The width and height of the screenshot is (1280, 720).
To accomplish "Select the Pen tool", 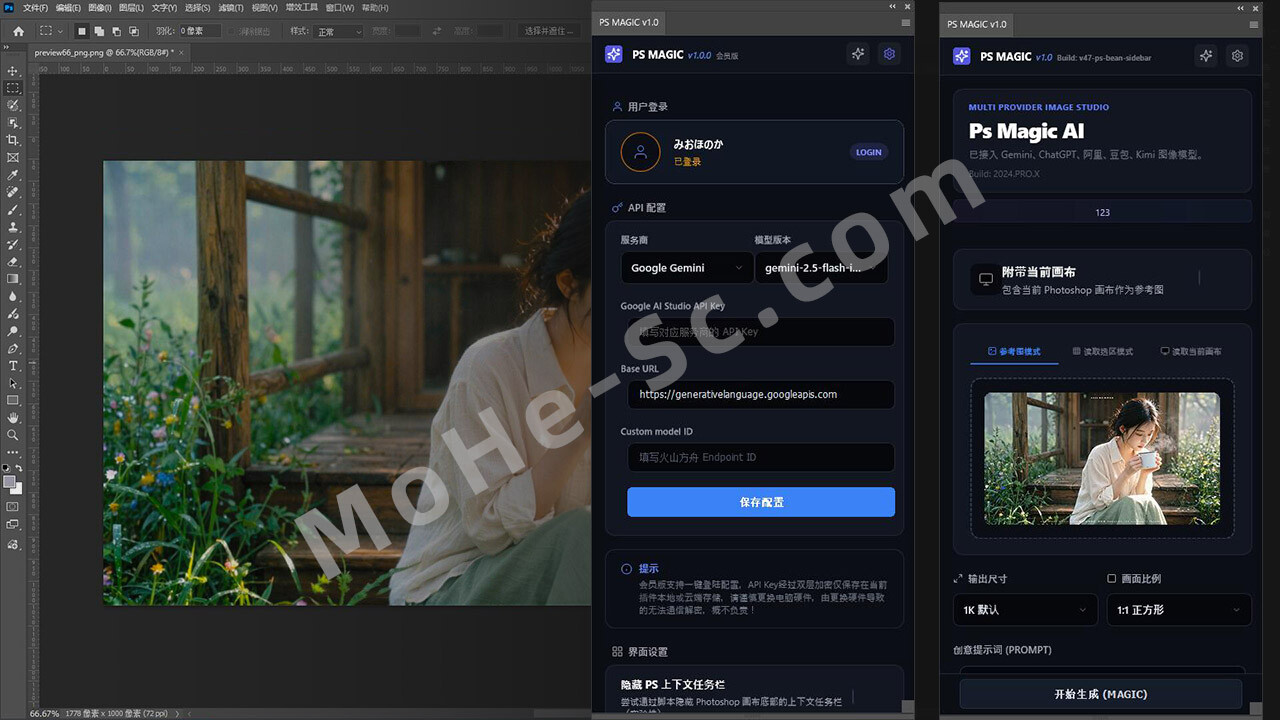I will 13,349.
